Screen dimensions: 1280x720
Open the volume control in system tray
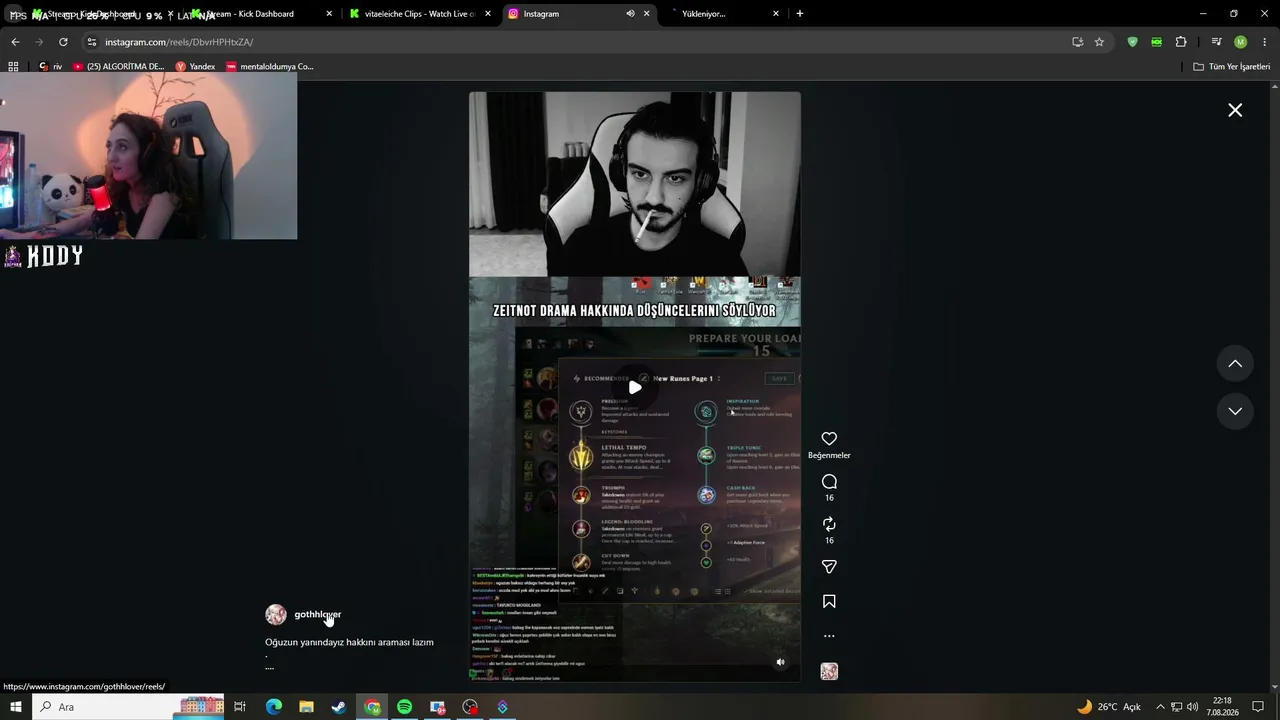point(1192,707)
